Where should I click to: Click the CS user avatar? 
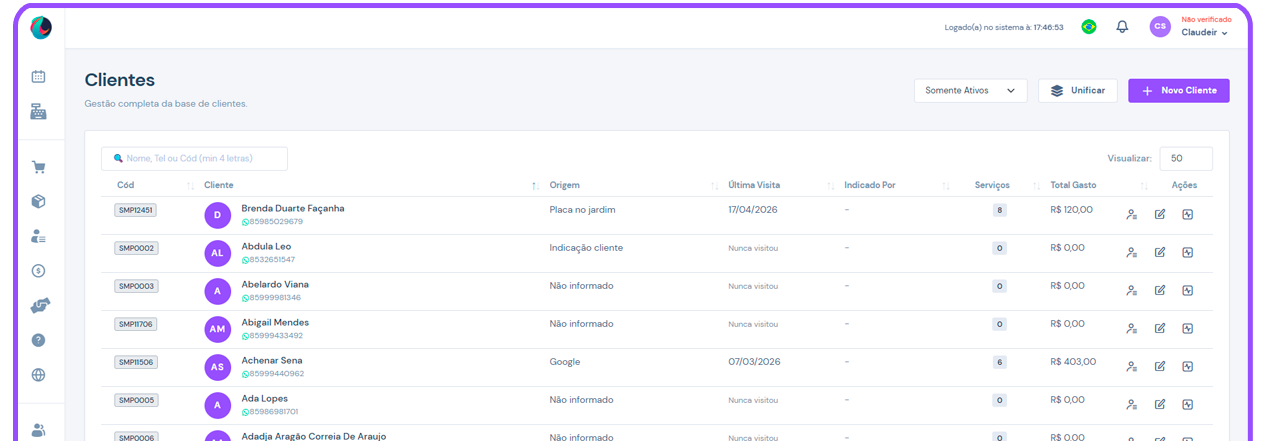coord(1160,27)
